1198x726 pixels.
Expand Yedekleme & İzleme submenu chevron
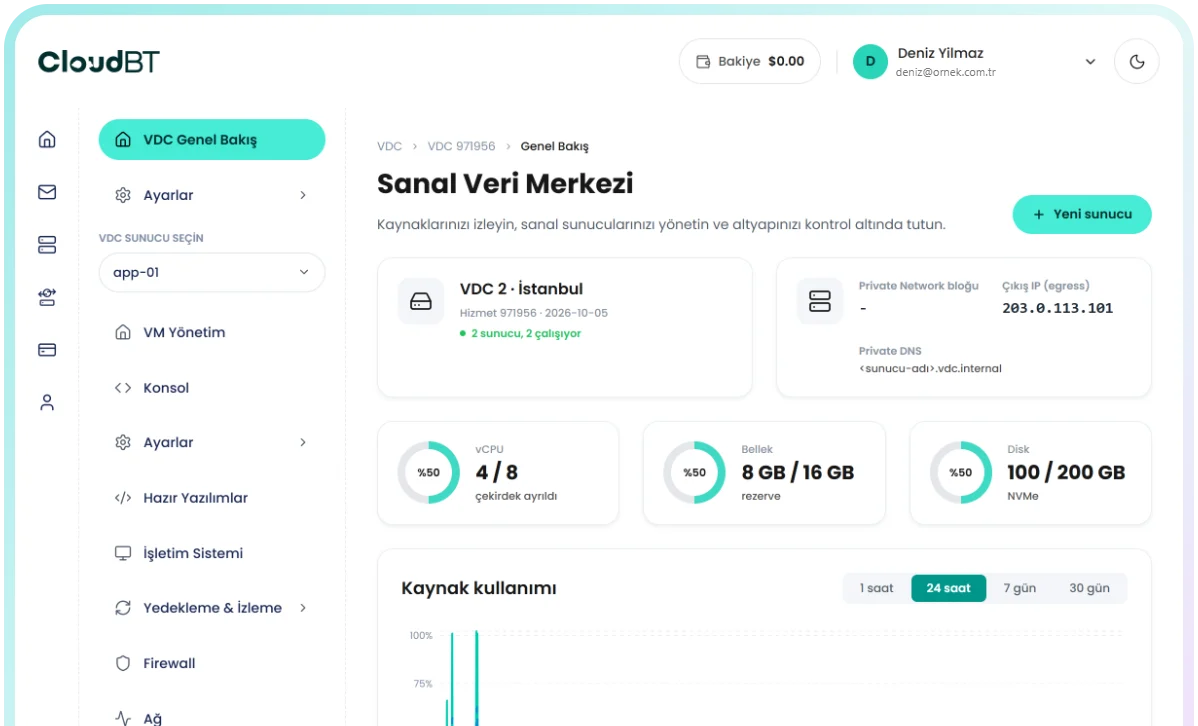[x=303, y=608]
